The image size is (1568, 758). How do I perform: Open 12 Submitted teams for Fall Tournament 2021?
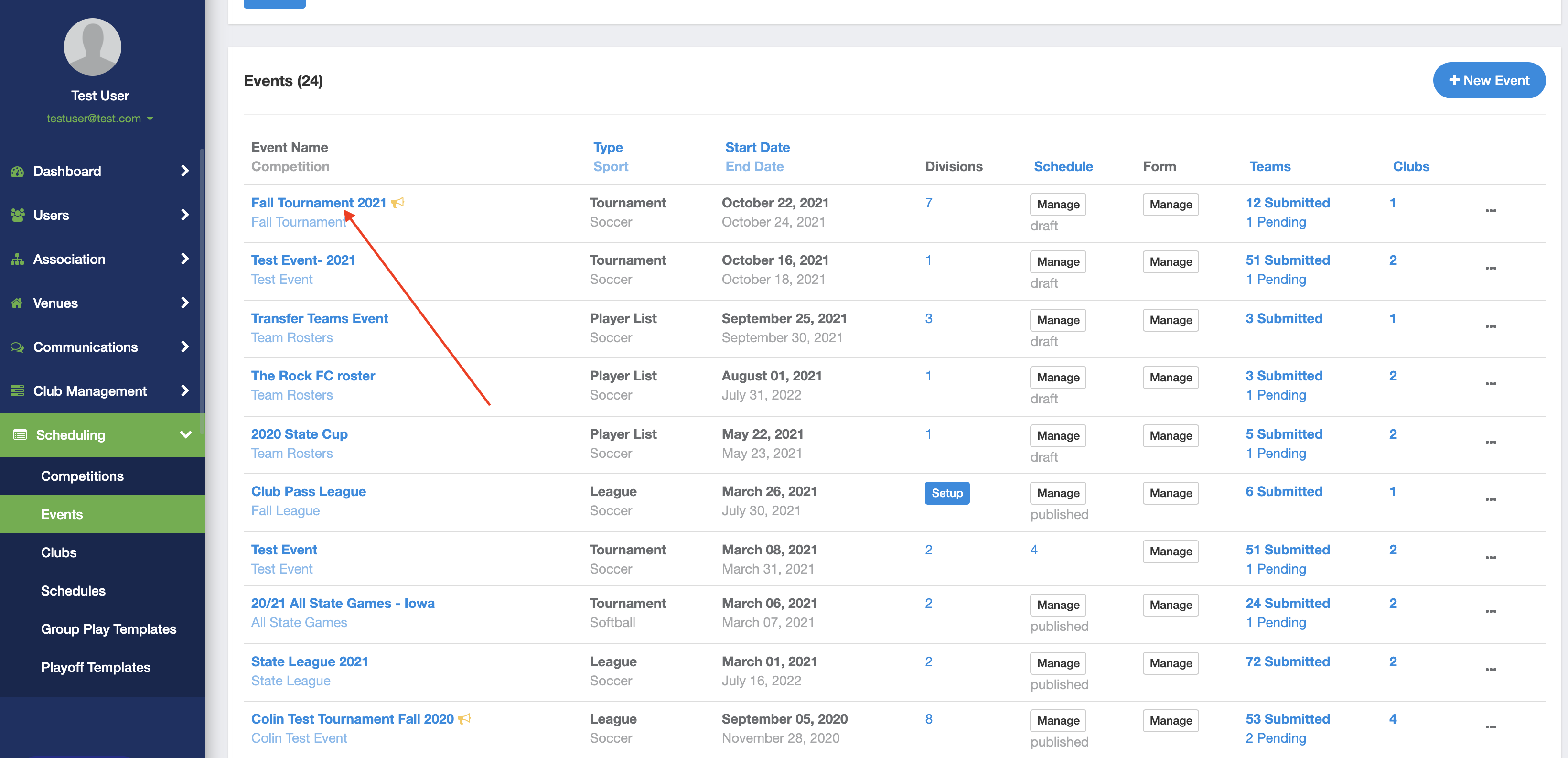1288,203
